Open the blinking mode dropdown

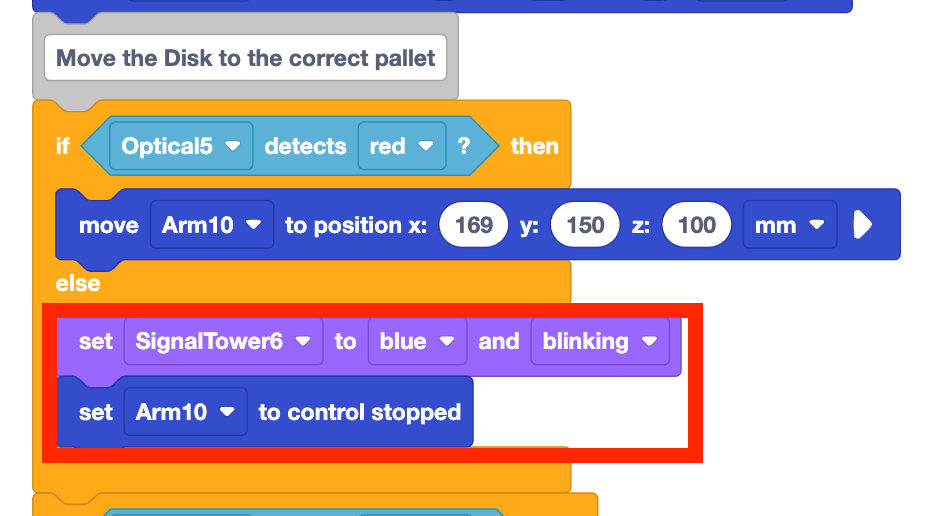tap(600, 341)
